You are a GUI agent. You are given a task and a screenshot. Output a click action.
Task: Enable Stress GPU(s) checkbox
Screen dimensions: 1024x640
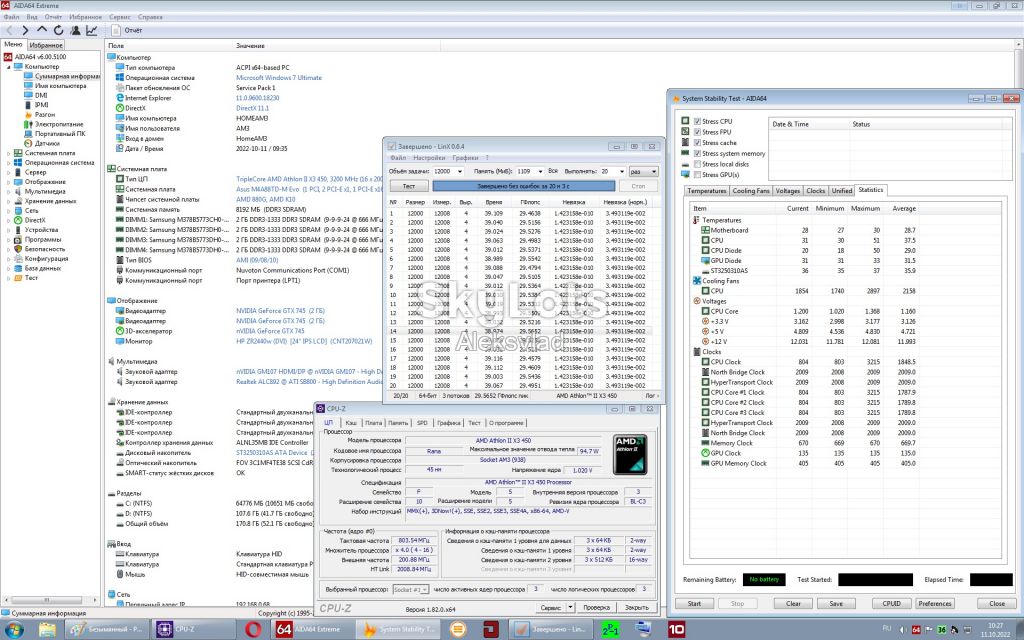(x=697, y=174)
